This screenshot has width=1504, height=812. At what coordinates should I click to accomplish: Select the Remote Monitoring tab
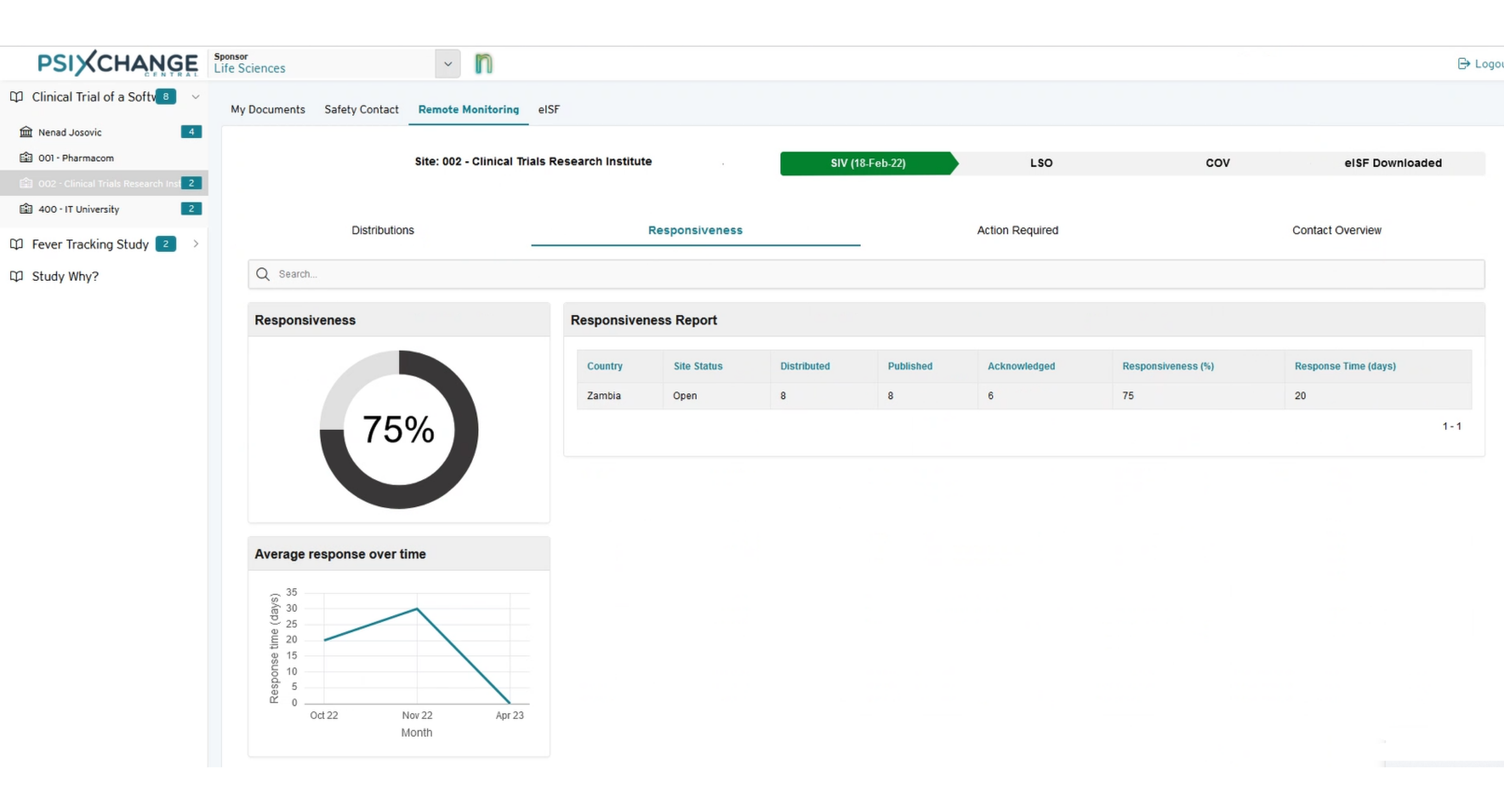click(468, 109)
